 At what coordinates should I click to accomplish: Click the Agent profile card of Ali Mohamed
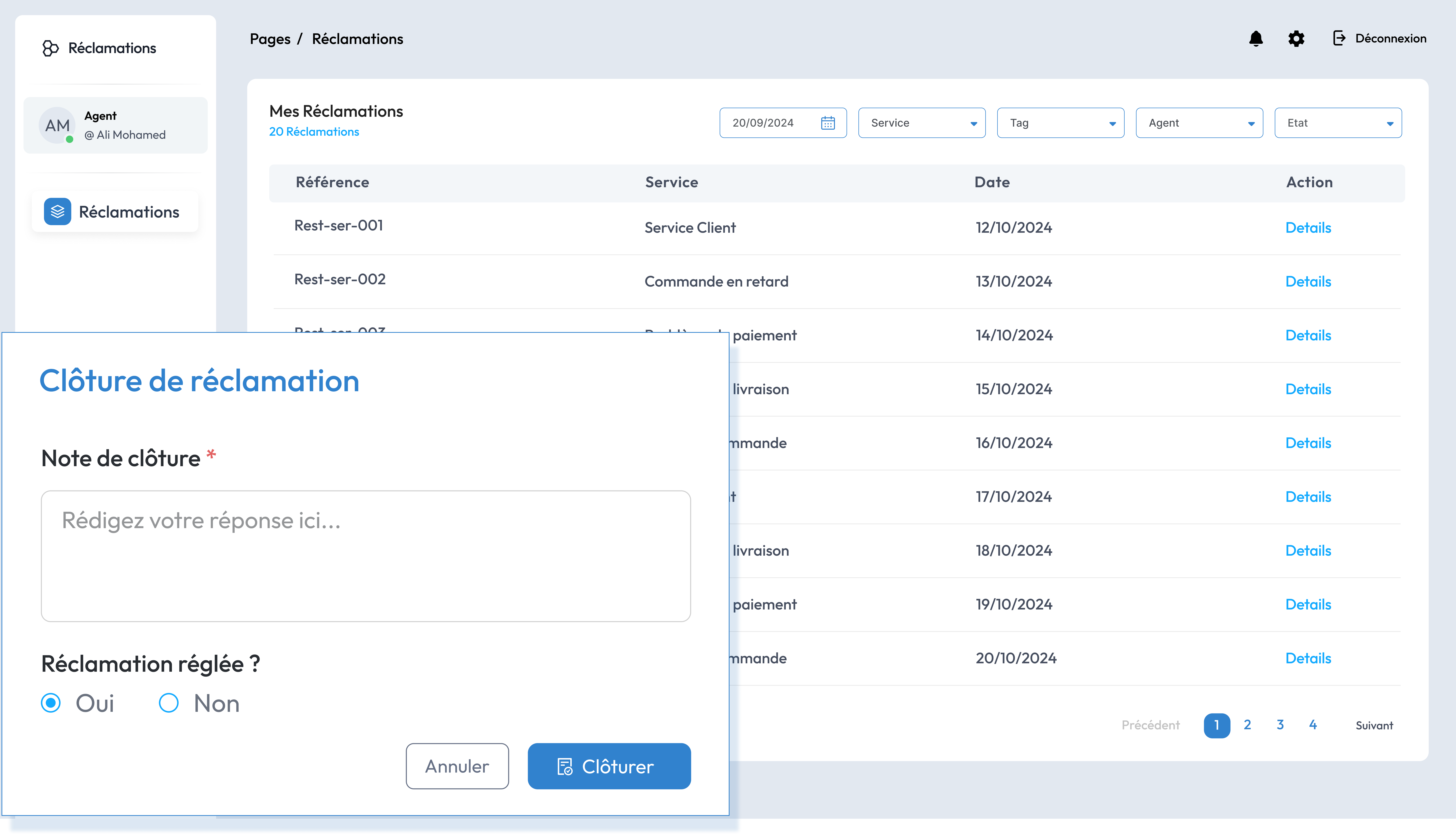[x=115, y=125]
